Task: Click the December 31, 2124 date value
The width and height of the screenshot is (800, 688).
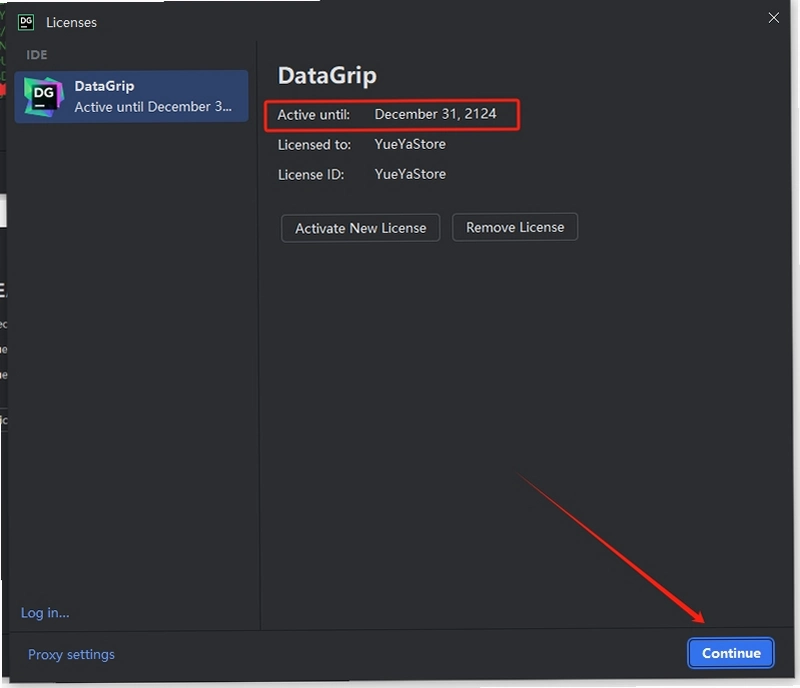Action: tap(435, 114)
